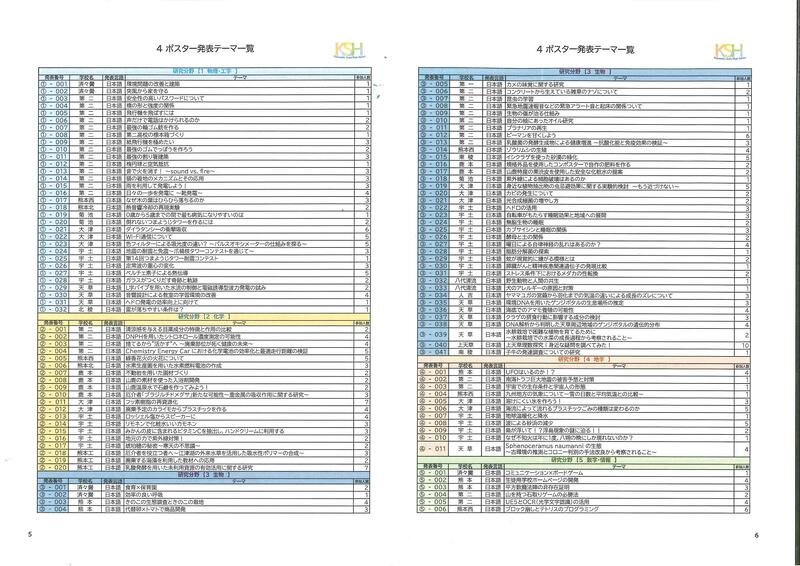Click the page number 5 at bottom left

pyautogui.click(x=31, y=535)
